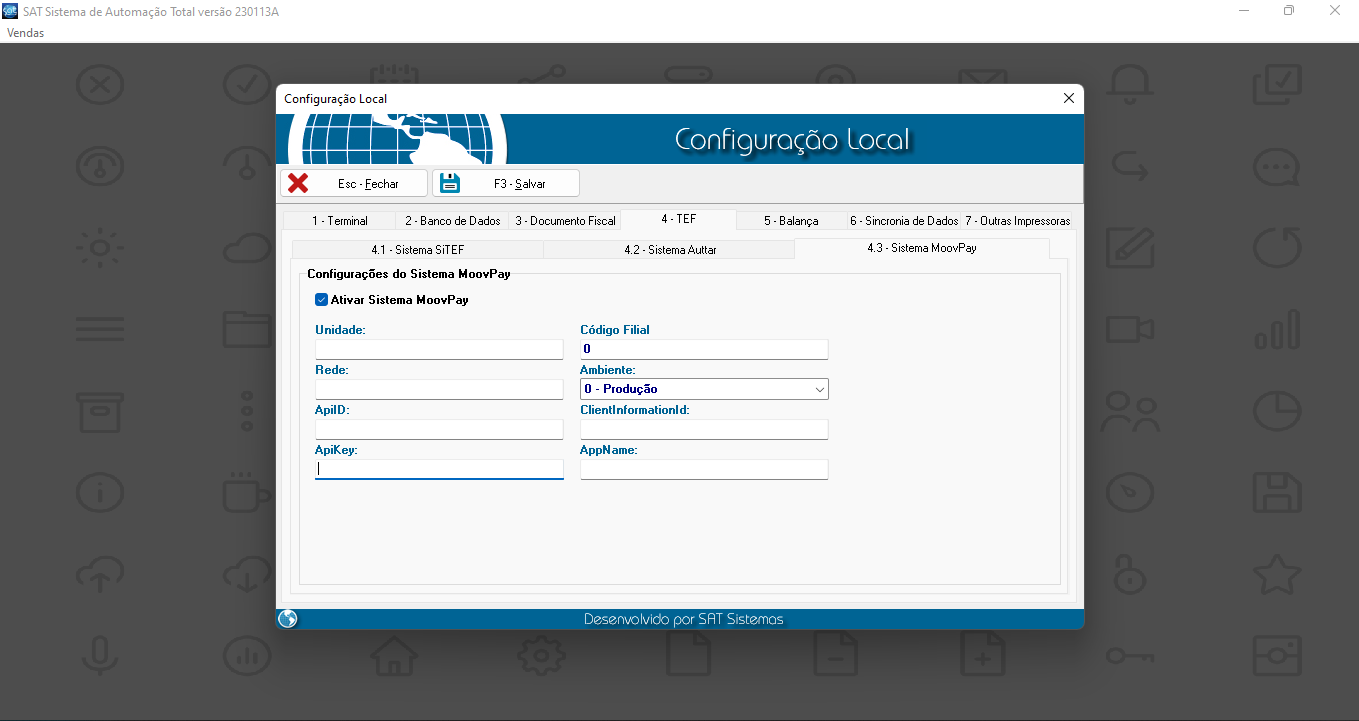Go to the 5 - Balança tab
Viewport: 1359px width, 721px height.
click(790, 221)
